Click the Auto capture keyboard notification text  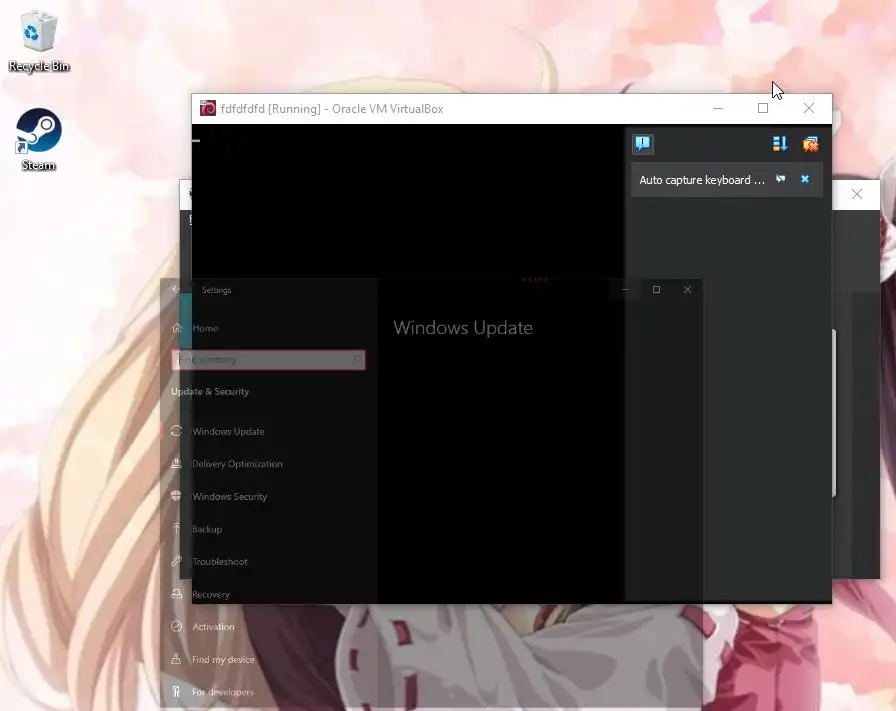pyautogui.click(x=702, y=180)
